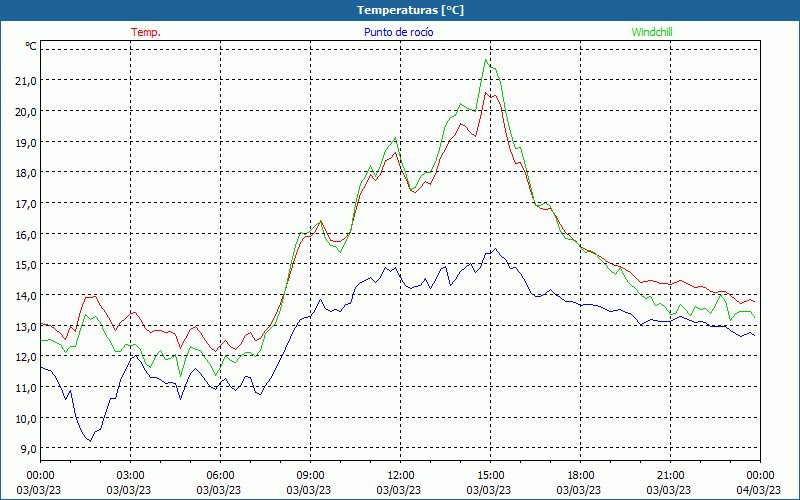
Task: Click the '17,0' y-axis value
Action: coord(26,204)
